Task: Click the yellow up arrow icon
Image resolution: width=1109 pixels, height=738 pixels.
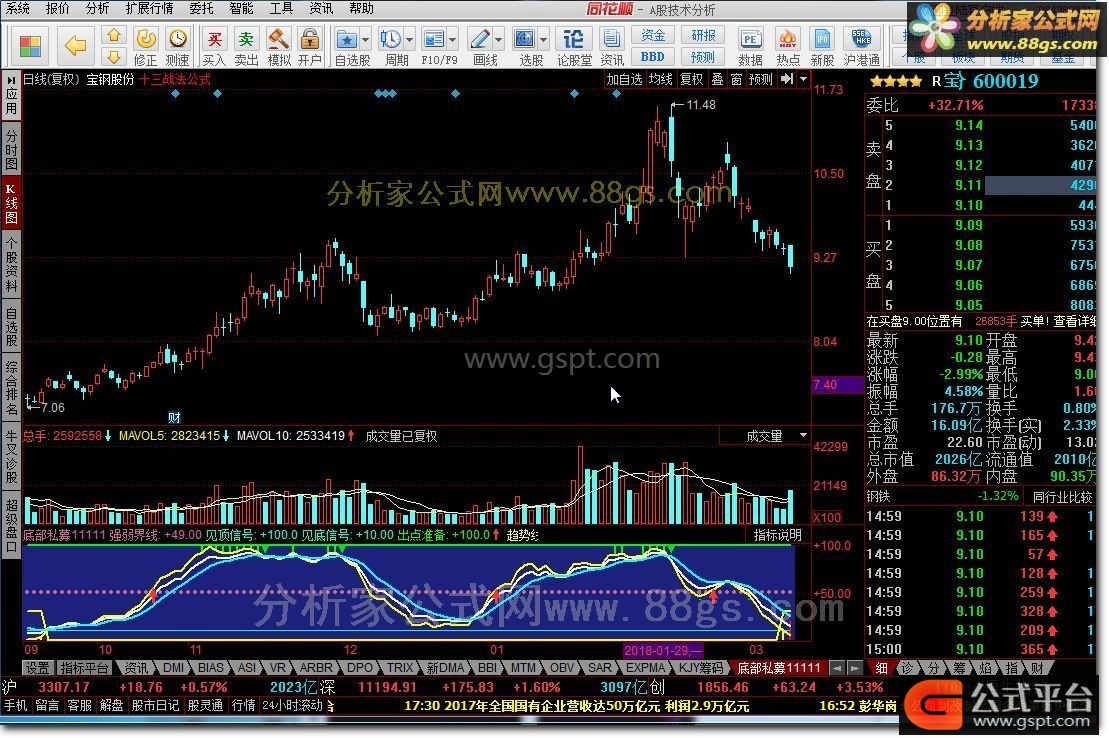Action: (114, 35)
